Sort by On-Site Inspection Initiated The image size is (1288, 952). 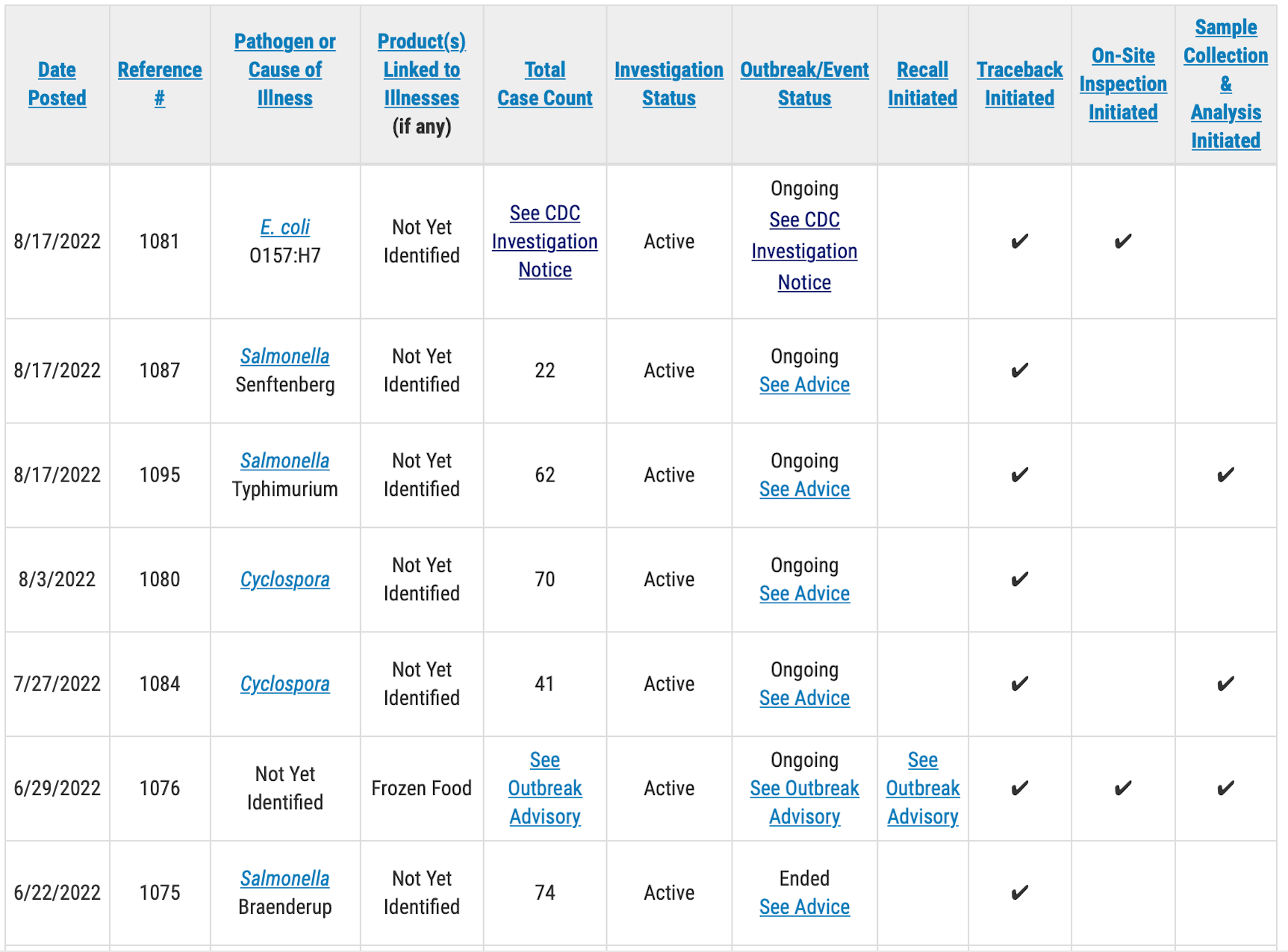tap(1123, 84)
